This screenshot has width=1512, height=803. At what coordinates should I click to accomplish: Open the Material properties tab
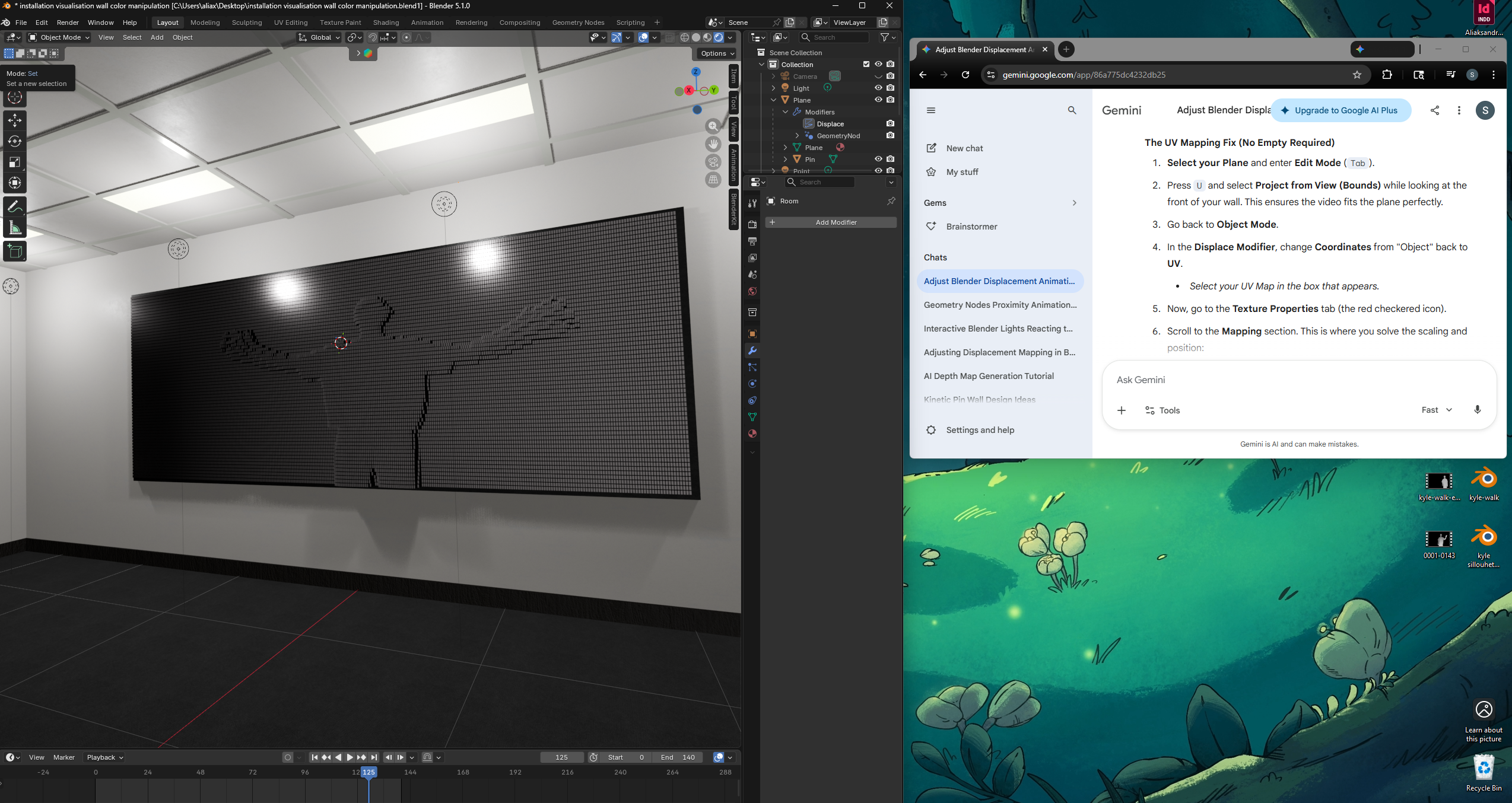(752, 434)
